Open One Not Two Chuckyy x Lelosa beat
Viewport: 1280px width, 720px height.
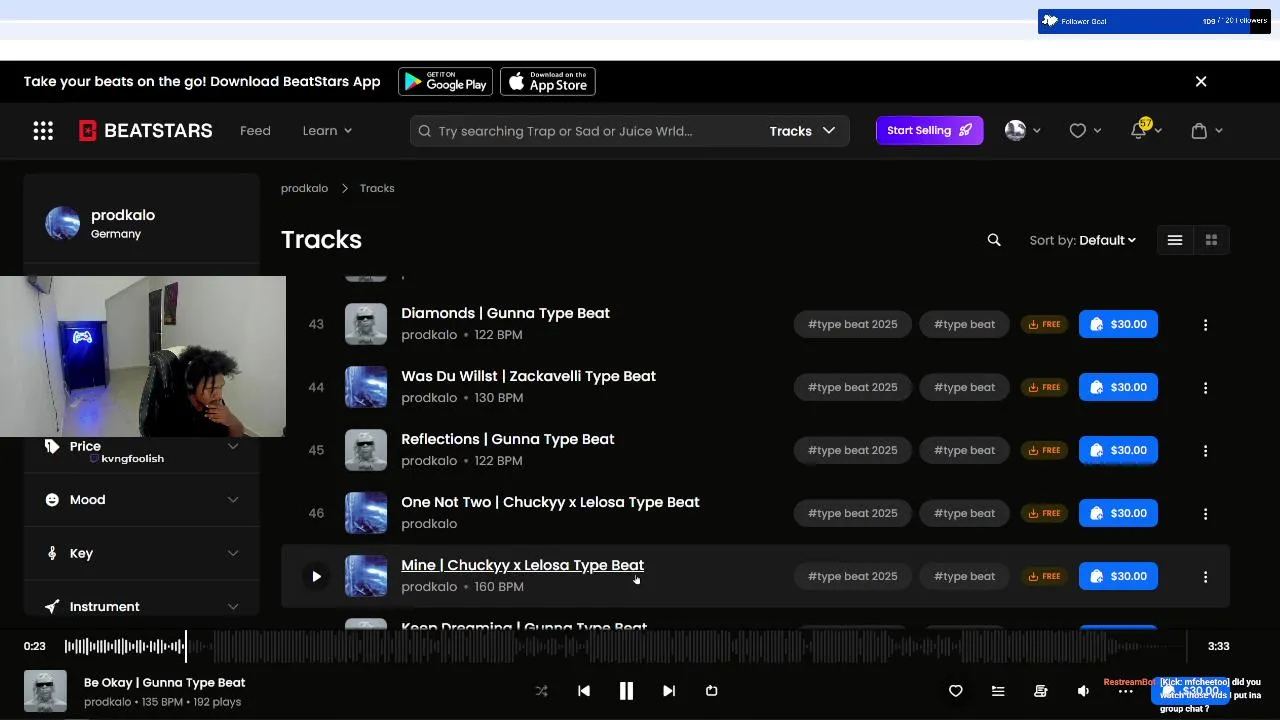550,502
